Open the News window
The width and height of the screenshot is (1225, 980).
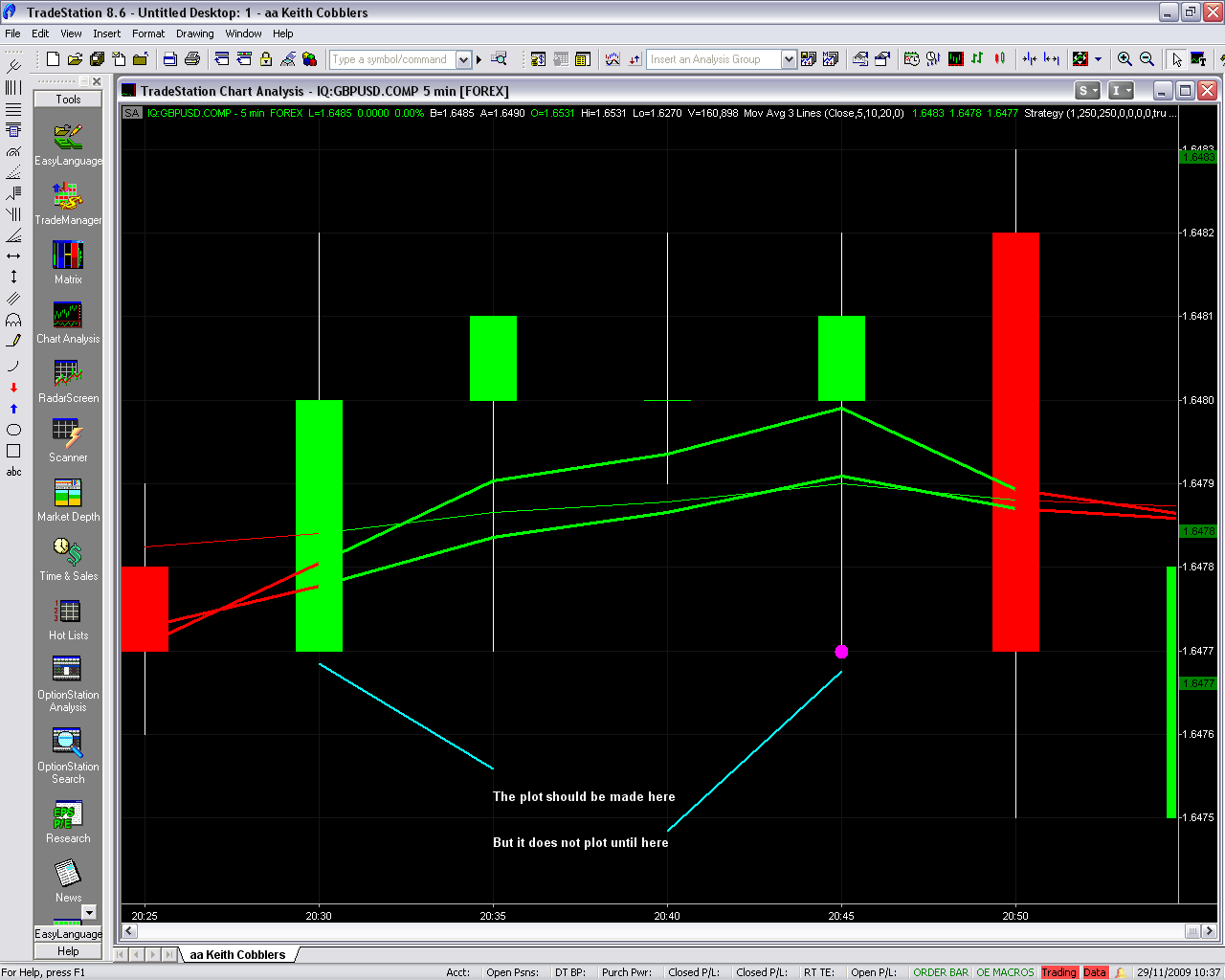pyautogui.click(x=68, y=880)
